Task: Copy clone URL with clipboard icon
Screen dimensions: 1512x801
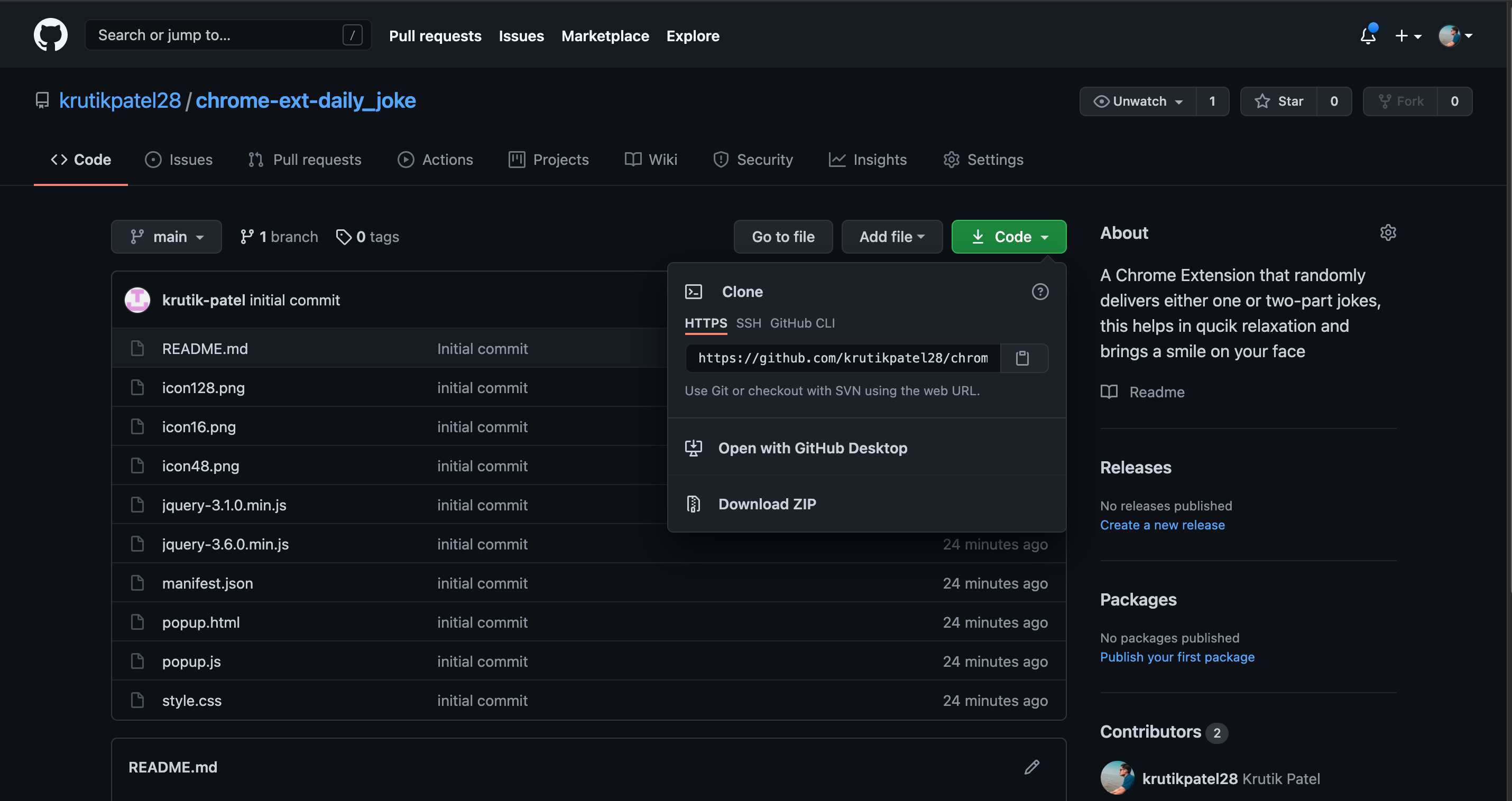Action: click(x=1022, y=358)
